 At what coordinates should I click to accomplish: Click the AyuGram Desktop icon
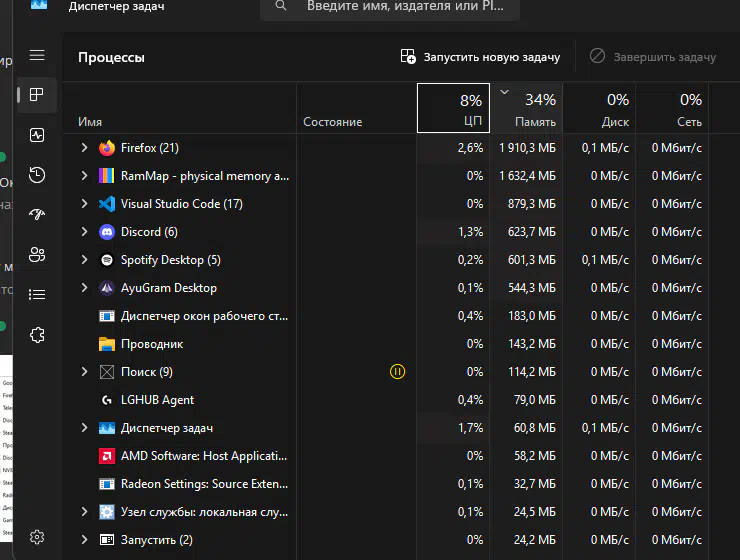coord(107,288)
